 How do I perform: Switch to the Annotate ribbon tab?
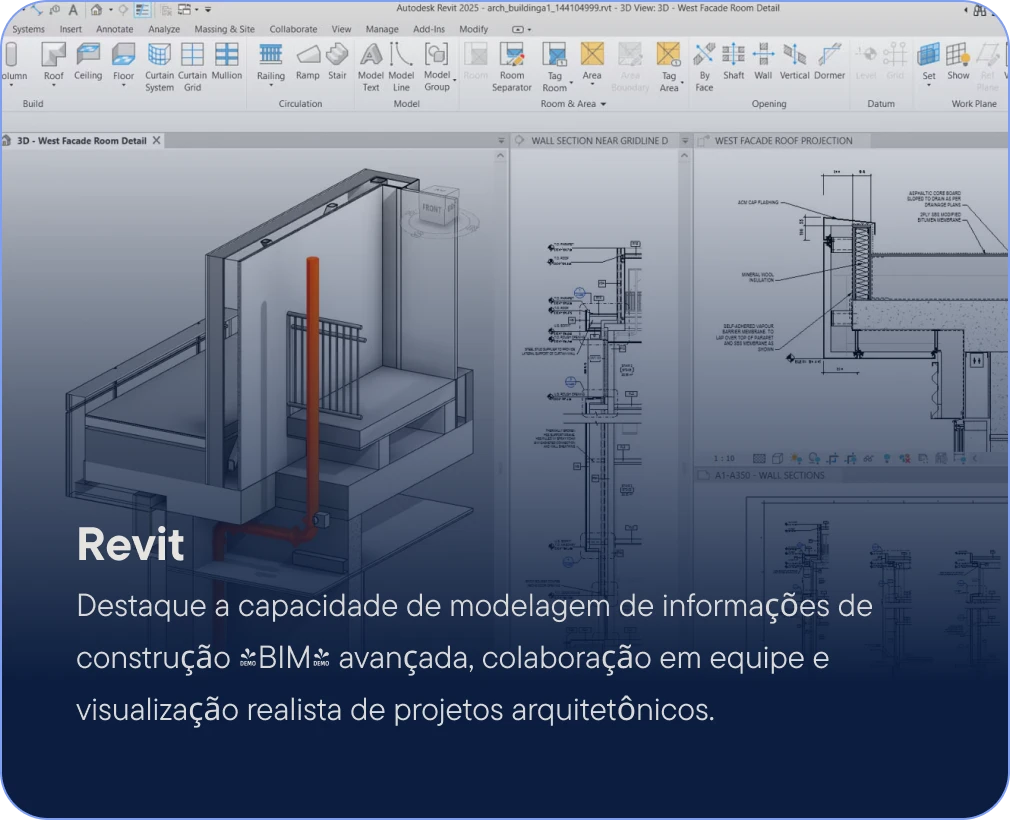point(115,29)
